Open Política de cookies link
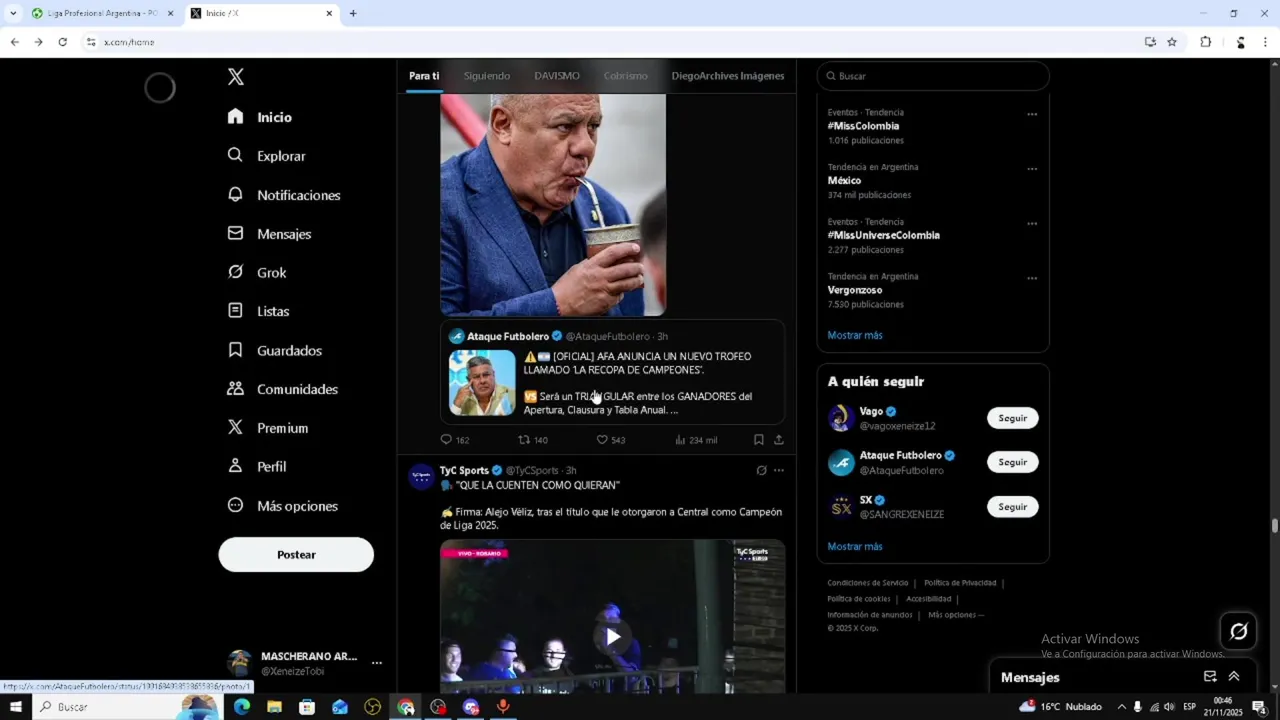Viewport: 1280px width, 720px height. pyautogui.click(x=859, y=599)
